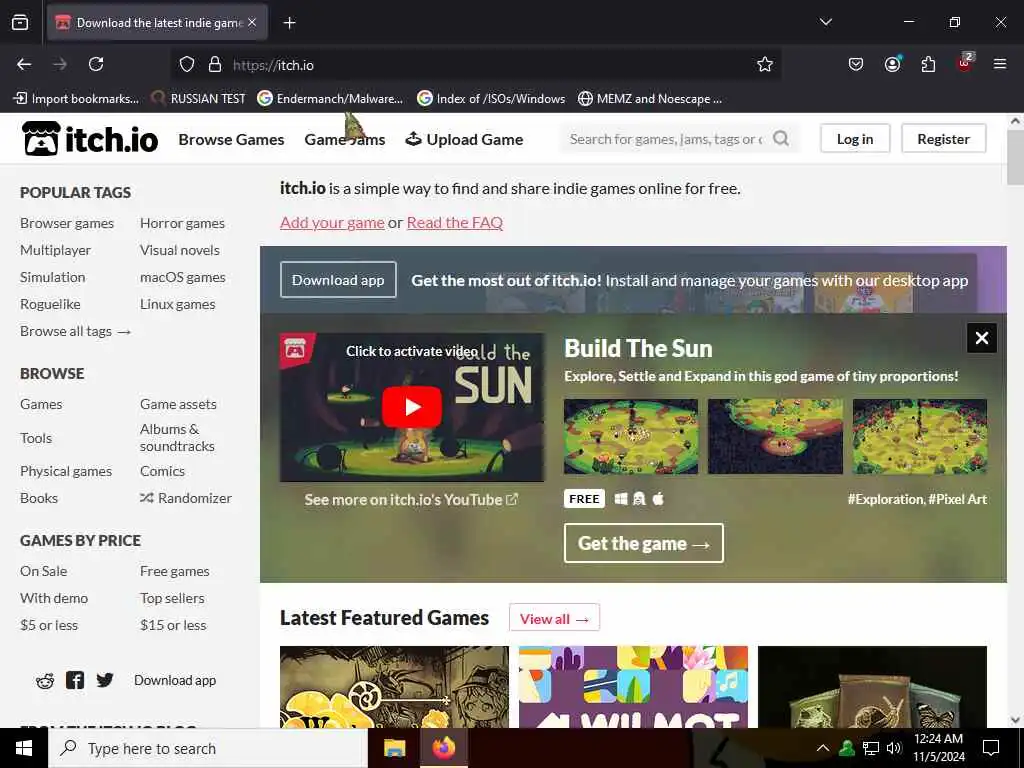Open the Index of /ISOs/Windows bookmark
This screenshot has width=1024, height=768.
click(x=491, y=99)
